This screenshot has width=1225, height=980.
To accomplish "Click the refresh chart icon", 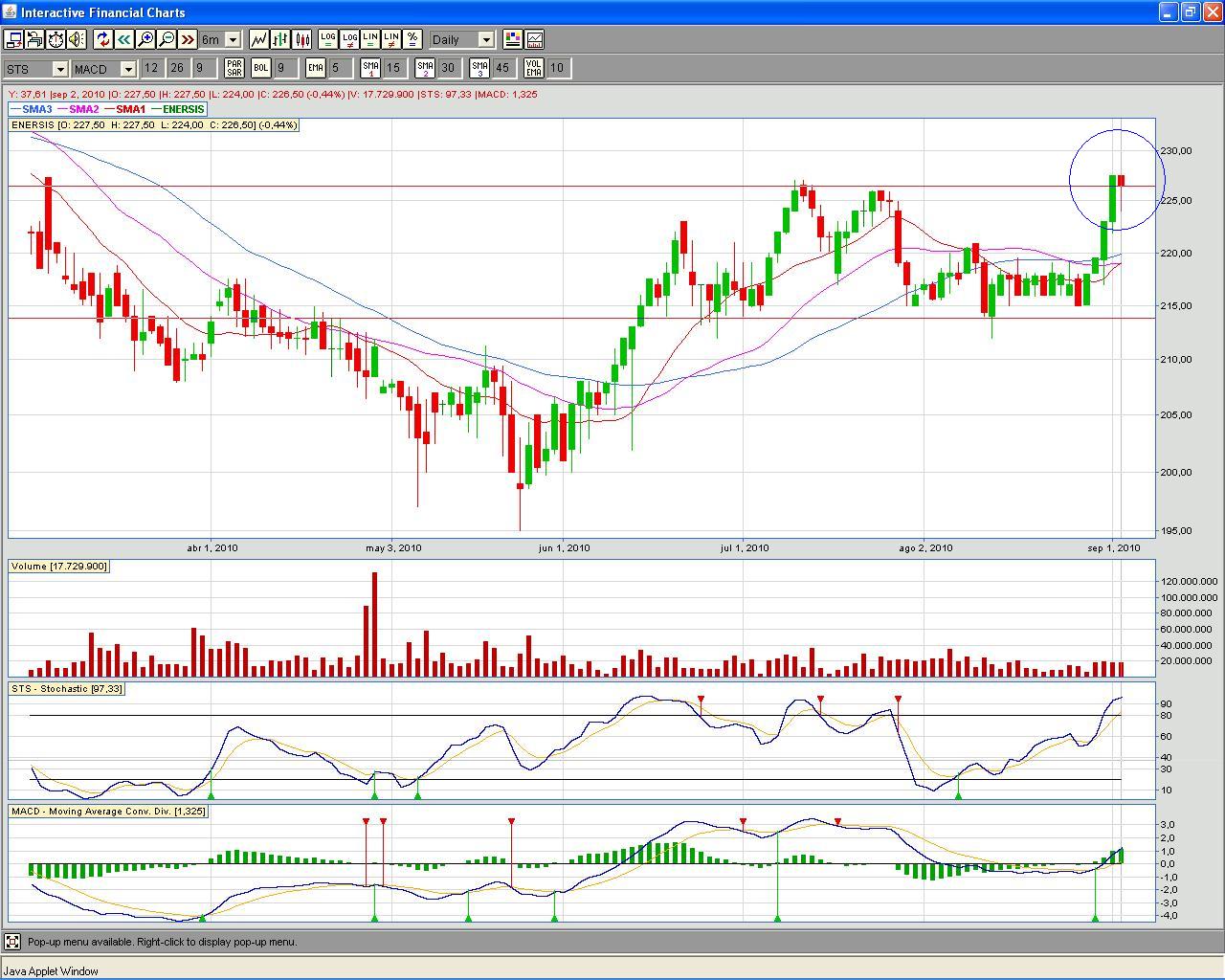I will click(x=102, y=39).
